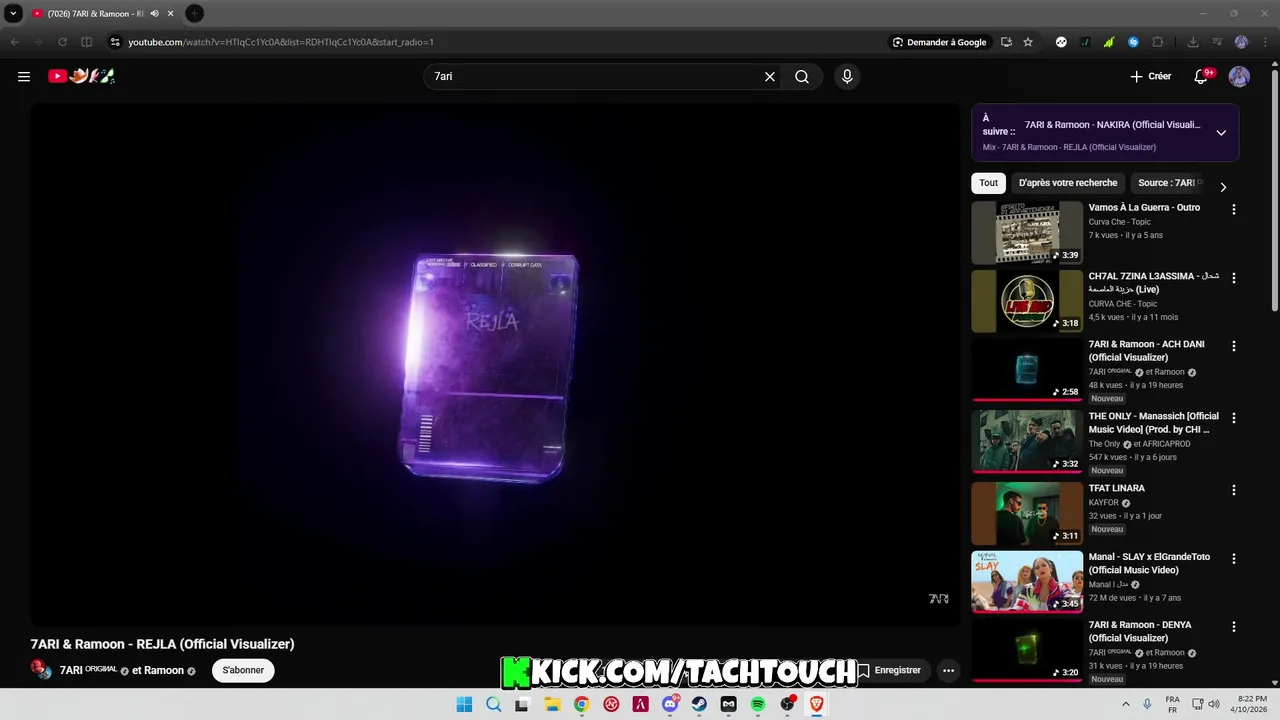The width and height of the screenshot is (1280, 720).
Task: Open a new browser tab
Action: (194, 13)
